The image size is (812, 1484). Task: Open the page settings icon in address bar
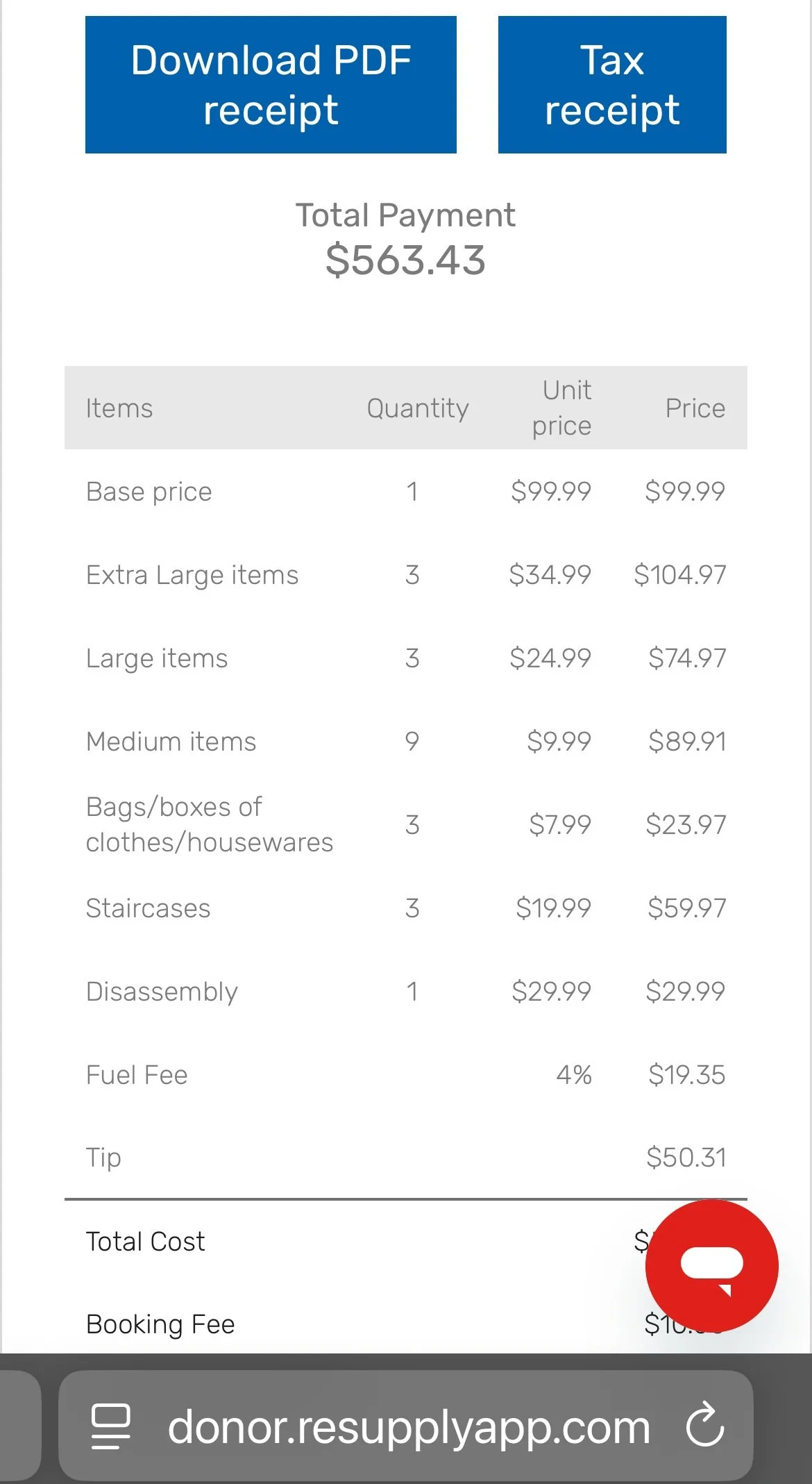[x=111, y=1428]
